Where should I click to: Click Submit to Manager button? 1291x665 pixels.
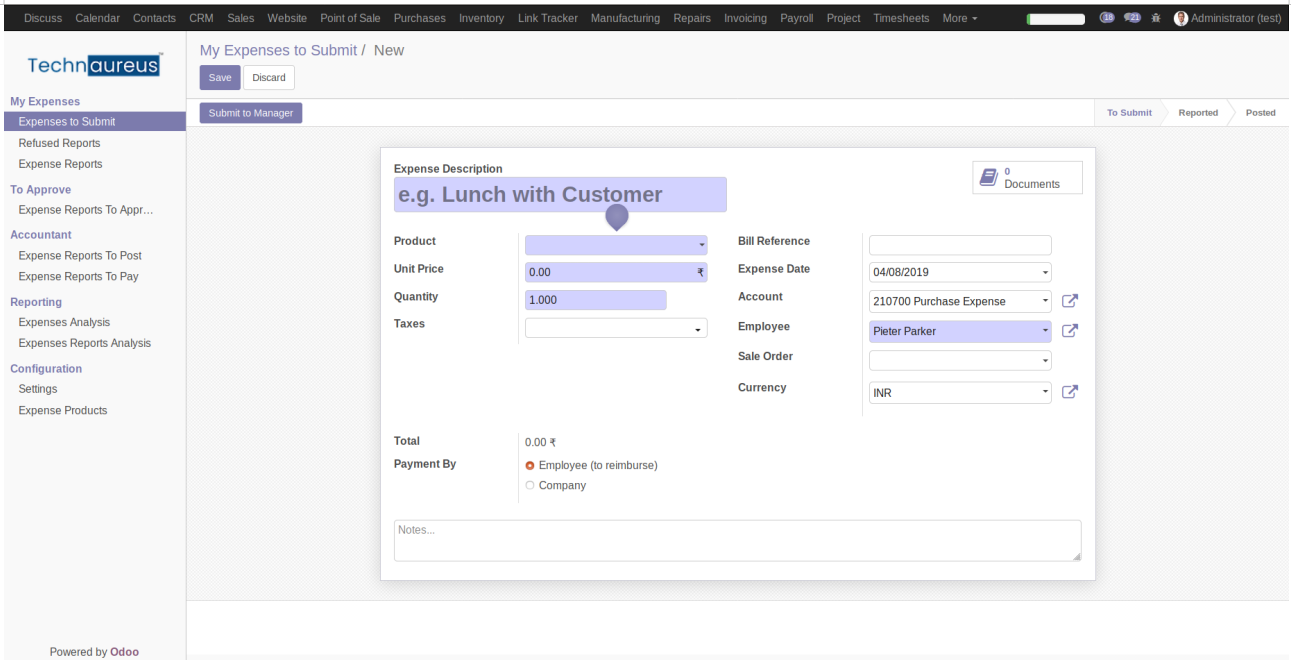(251, 113)
